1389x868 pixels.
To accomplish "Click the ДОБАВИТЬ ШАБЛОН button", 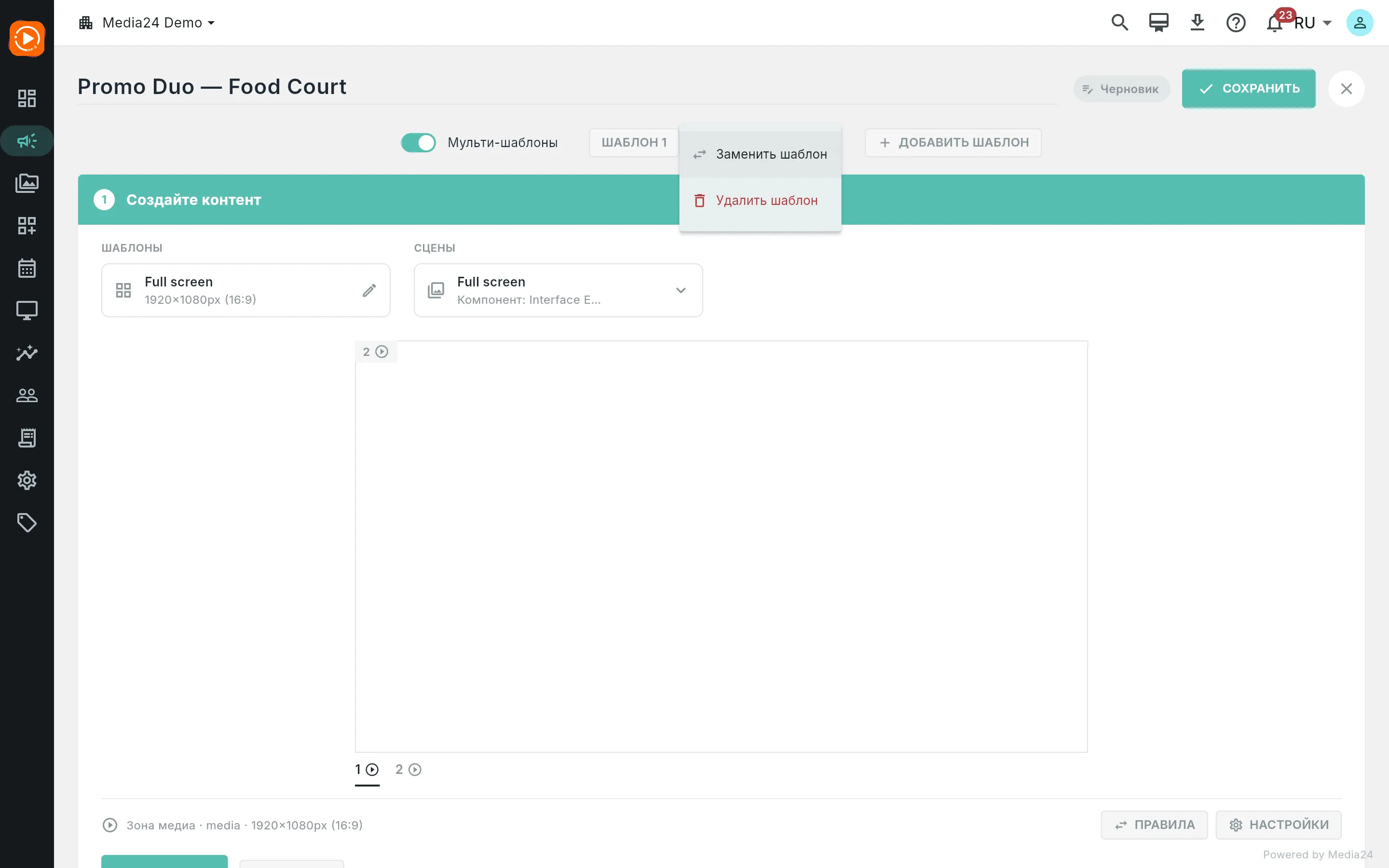I will (953, 142).
